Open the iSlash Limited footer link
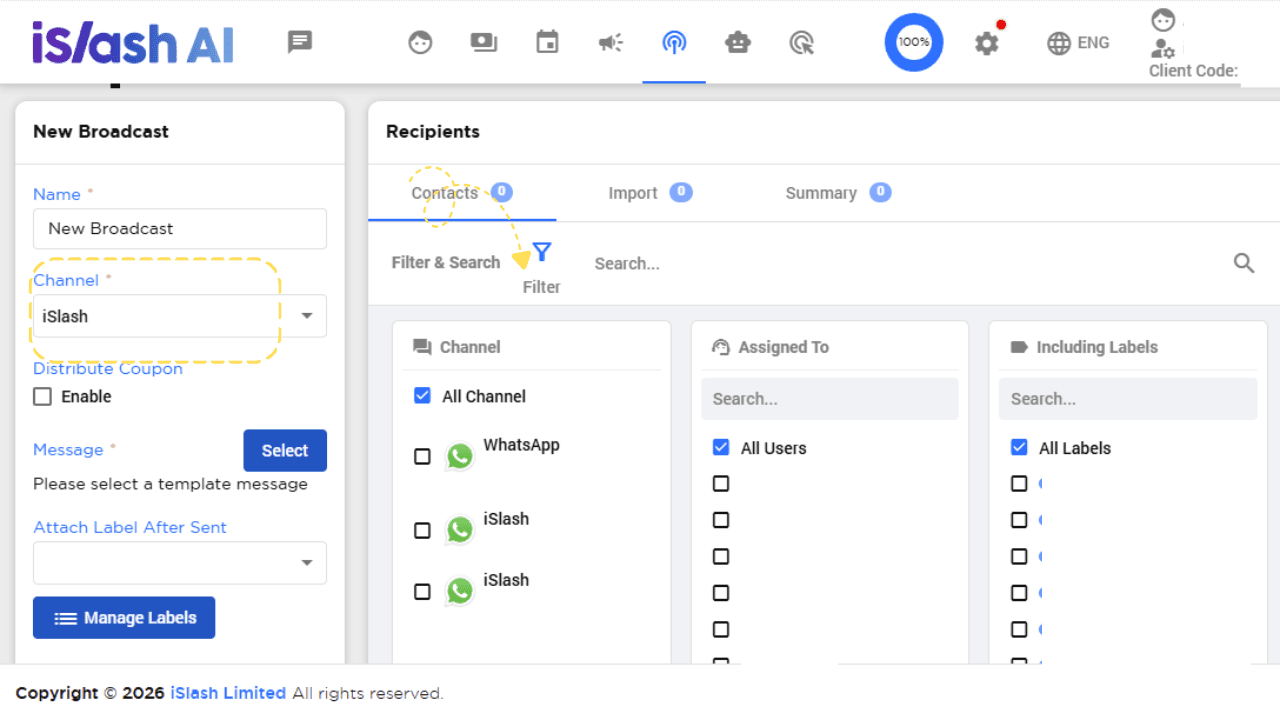The height and width of the screenshot is (720, 1280). click(228, 693)
